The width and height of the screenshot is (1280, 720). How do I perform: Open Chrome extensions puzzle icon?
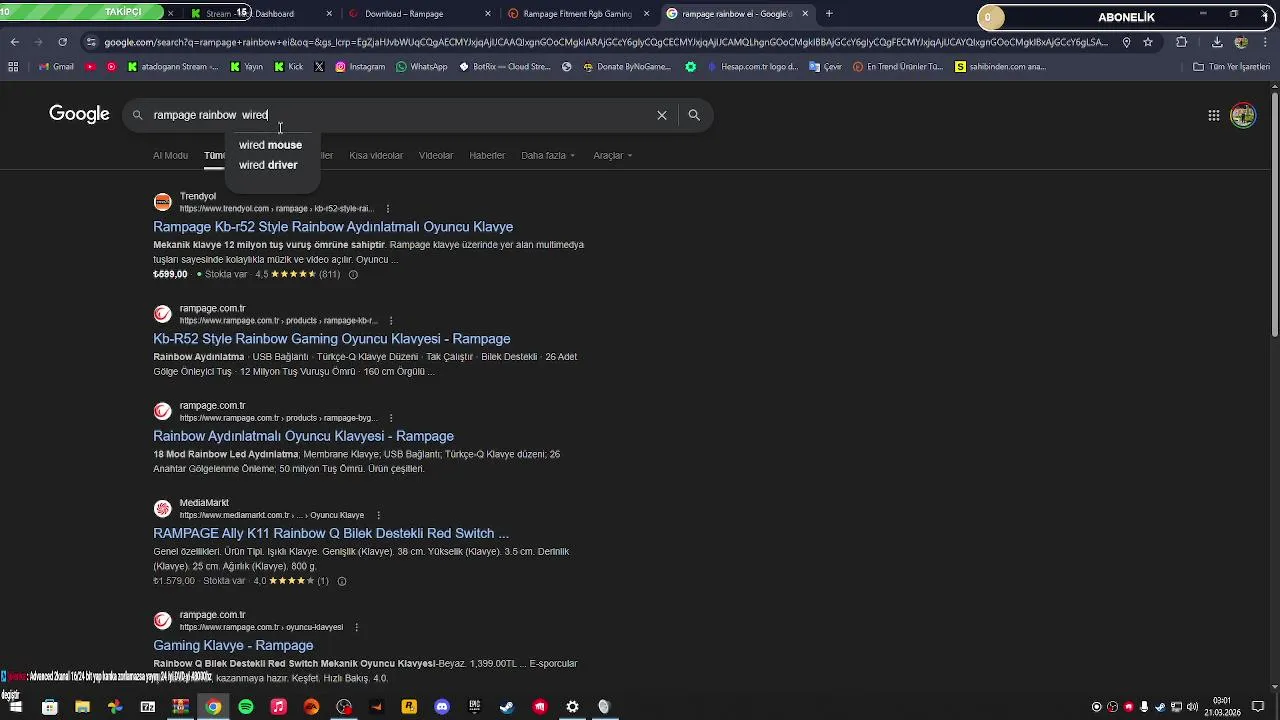1182,42
